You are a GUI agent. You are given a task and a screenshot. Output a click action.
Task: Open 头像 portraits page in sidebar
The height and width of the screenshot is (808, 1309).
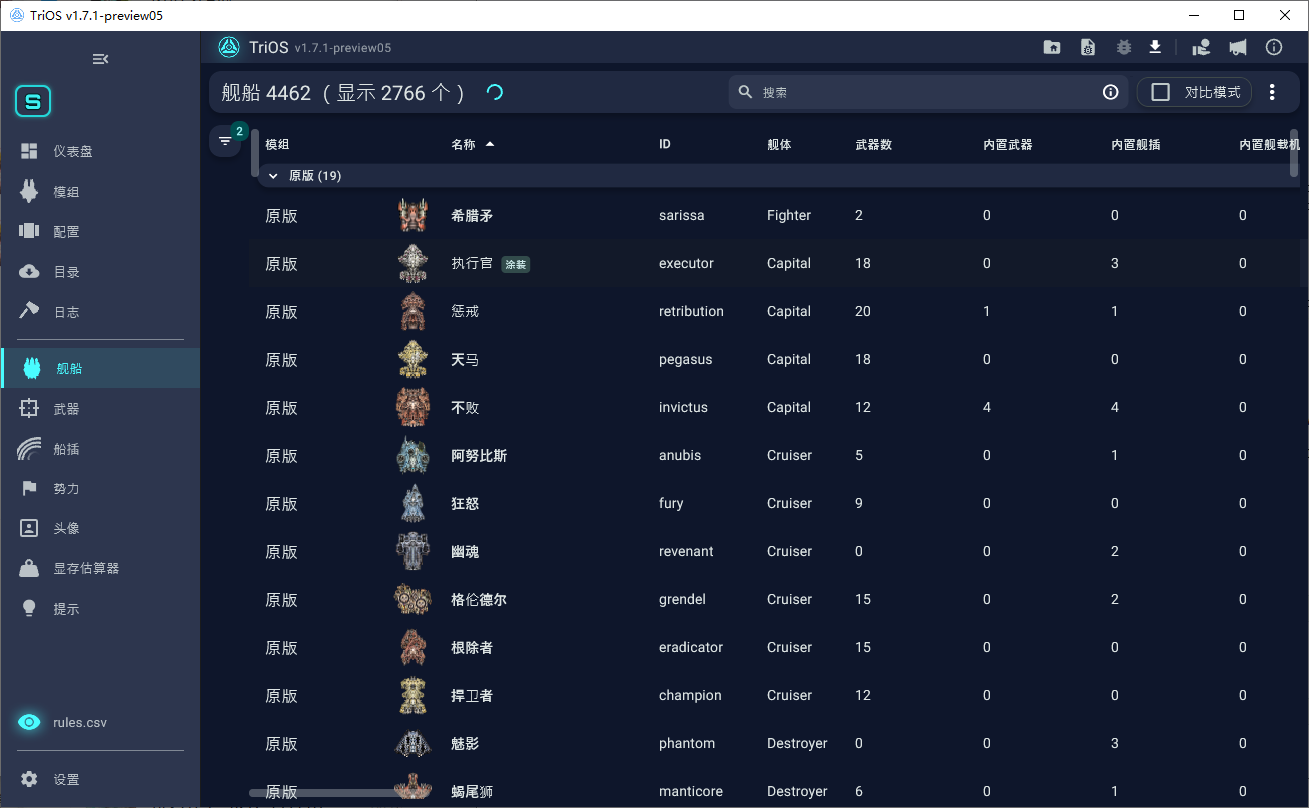[x=100, y=528]
